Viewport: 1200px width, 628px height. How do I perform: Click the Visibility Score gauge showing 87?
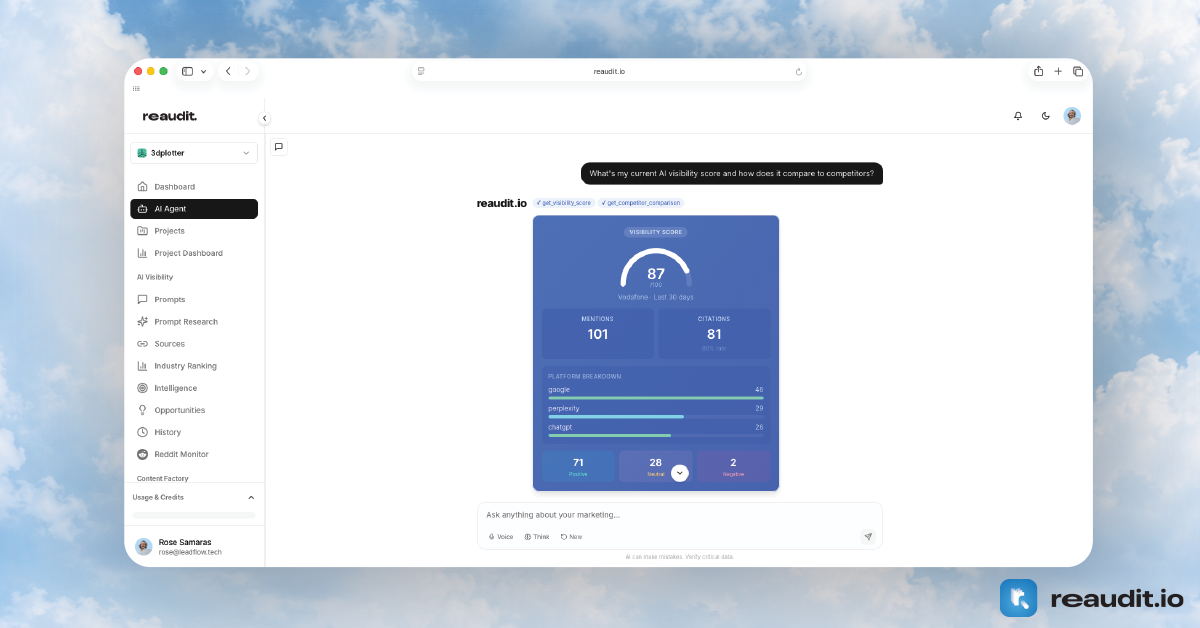[x=656, y=270]
